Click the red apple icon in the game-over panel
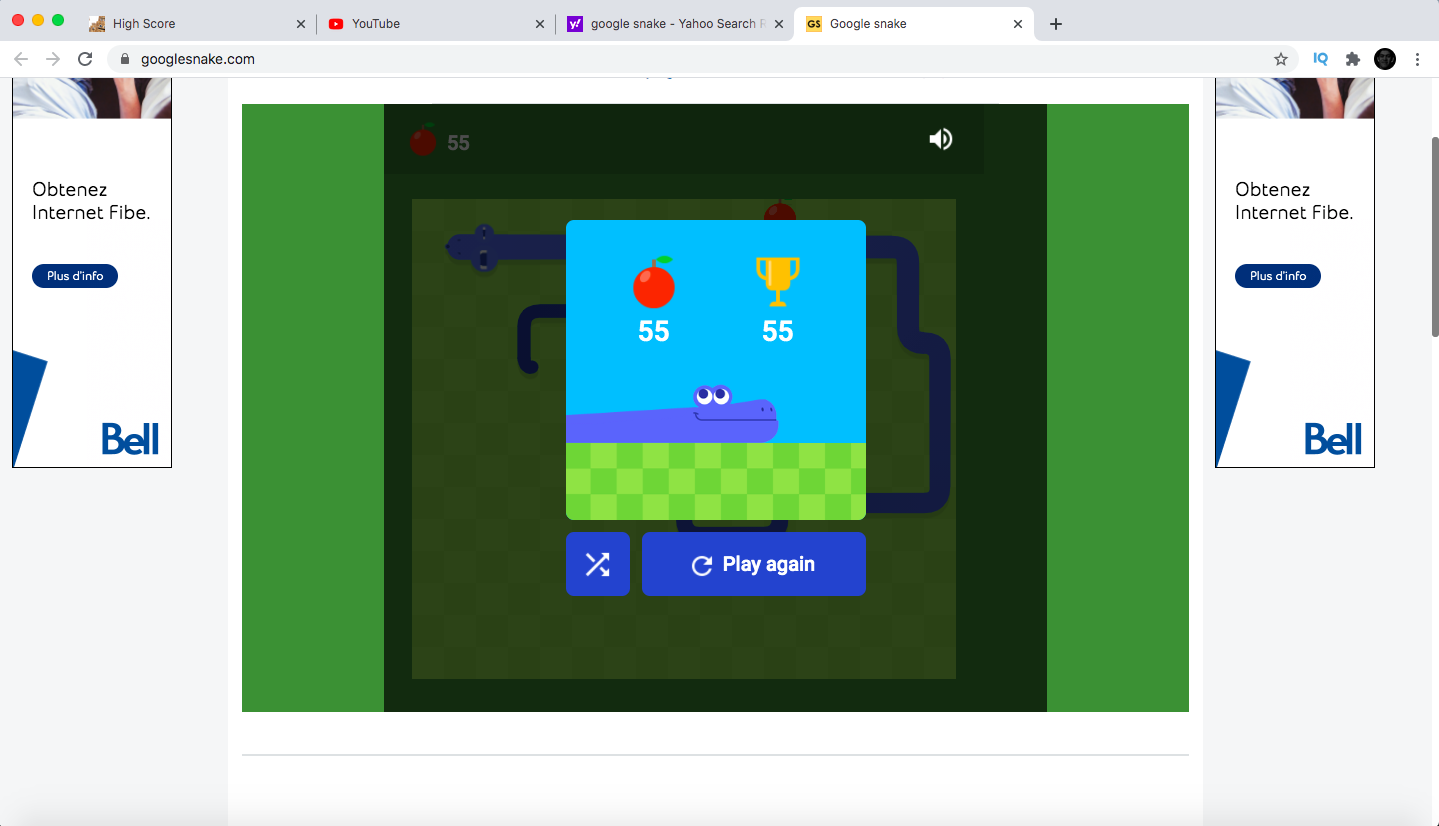The height and width of the screenshot is (826, 1439). click(x=654, y=282)
